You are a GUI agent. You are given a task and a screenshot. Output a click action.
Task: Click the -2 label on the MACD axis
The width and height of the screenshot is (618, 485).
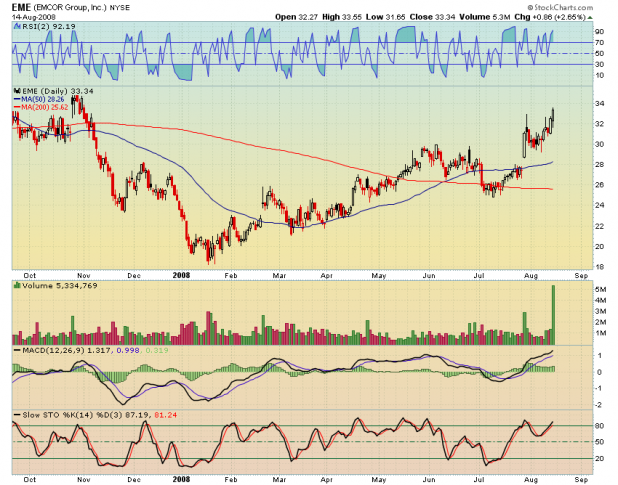pyautogui.click(x=598, y=405)
